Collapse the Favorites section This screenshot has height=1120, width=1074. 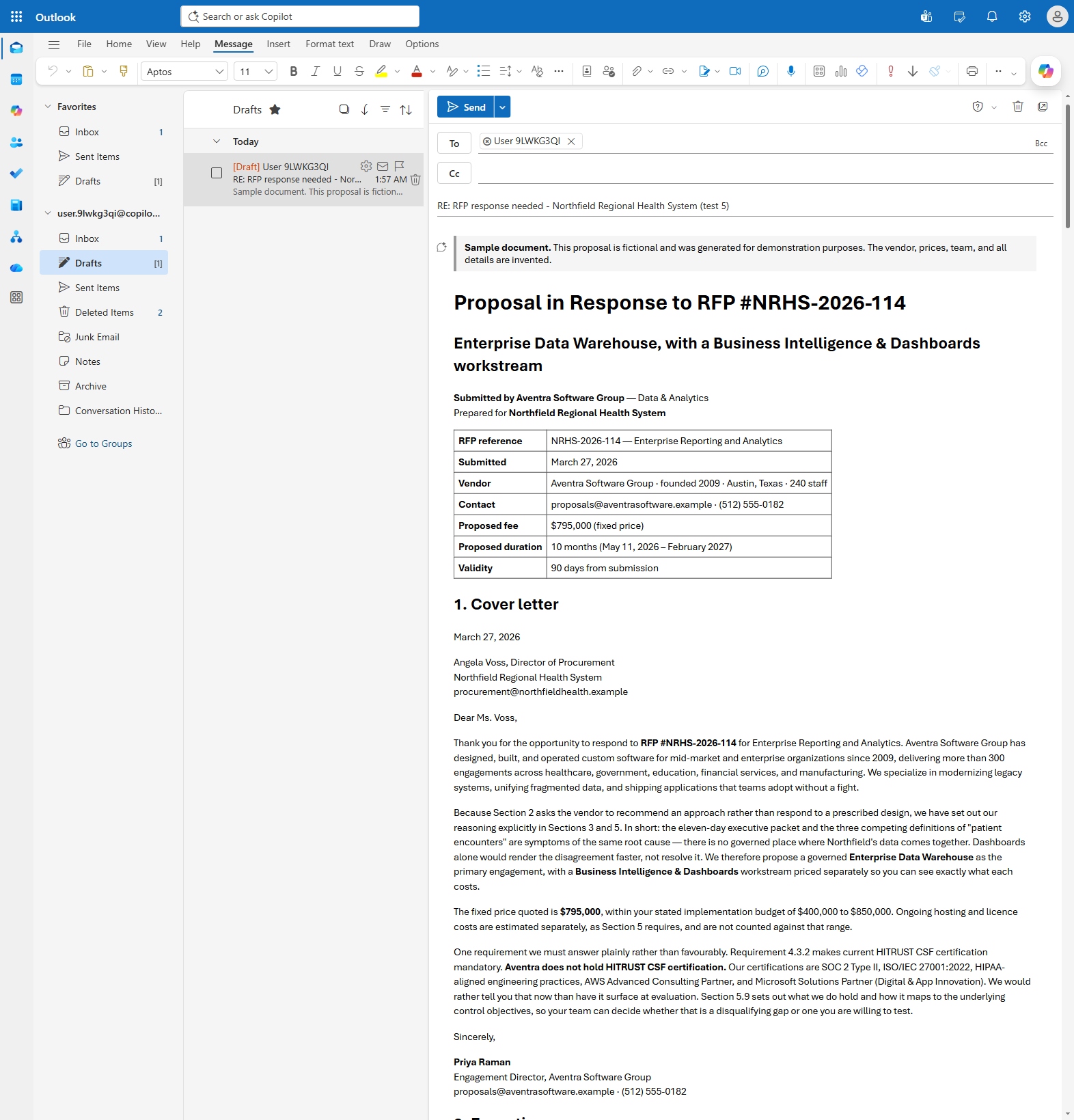[48, 107]
